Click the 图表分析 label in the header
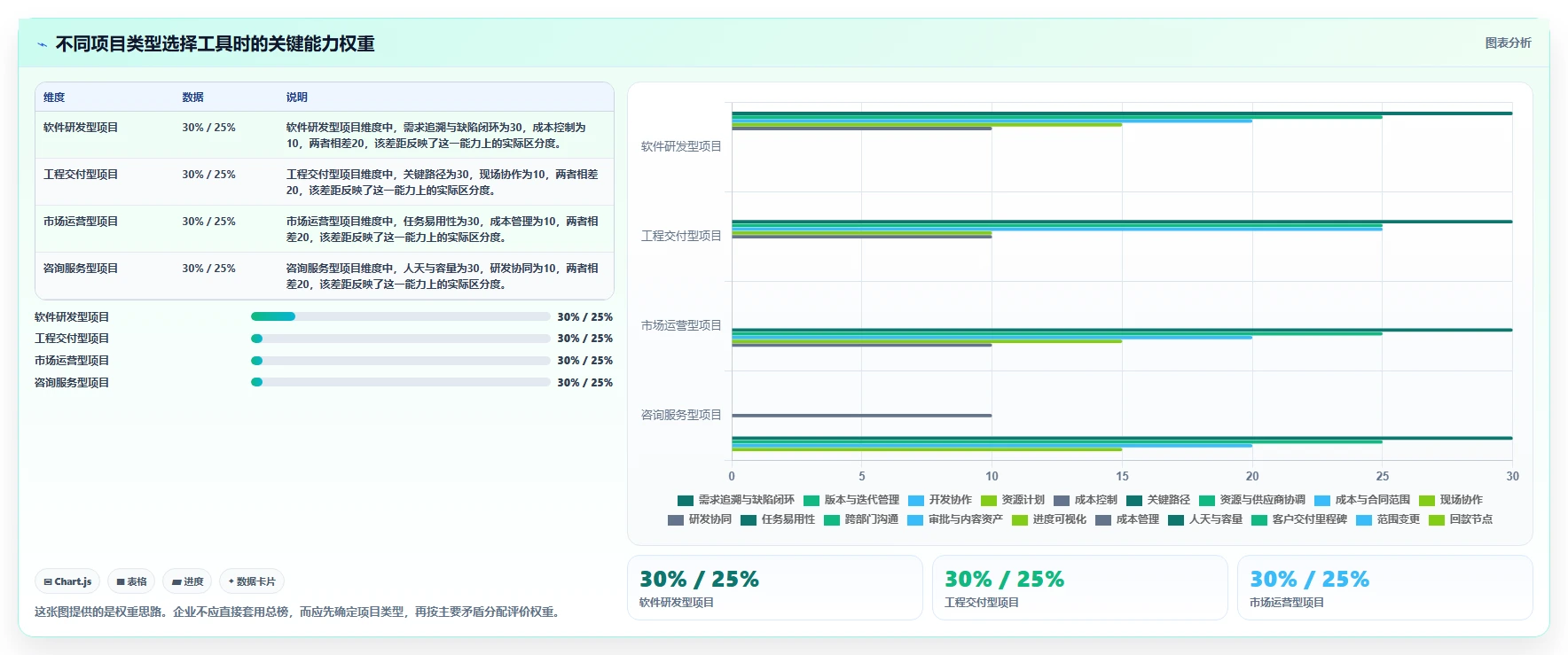Screen dimensions: 1568x655 coord(1508,43)
